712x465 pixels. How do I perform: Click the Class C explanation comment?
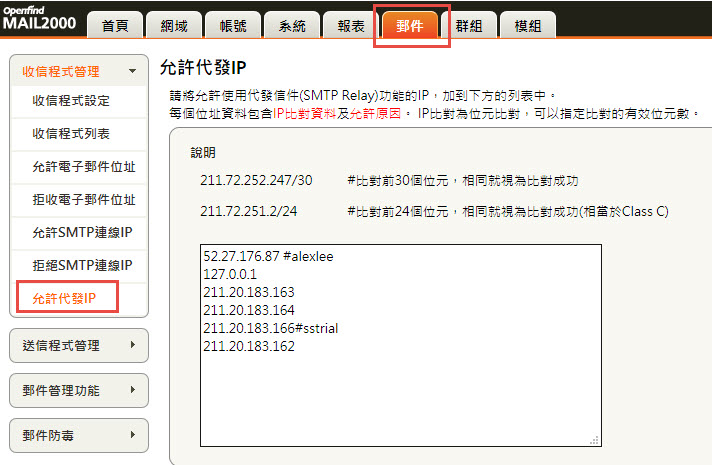pyautogui.click(x=508, y=212)
